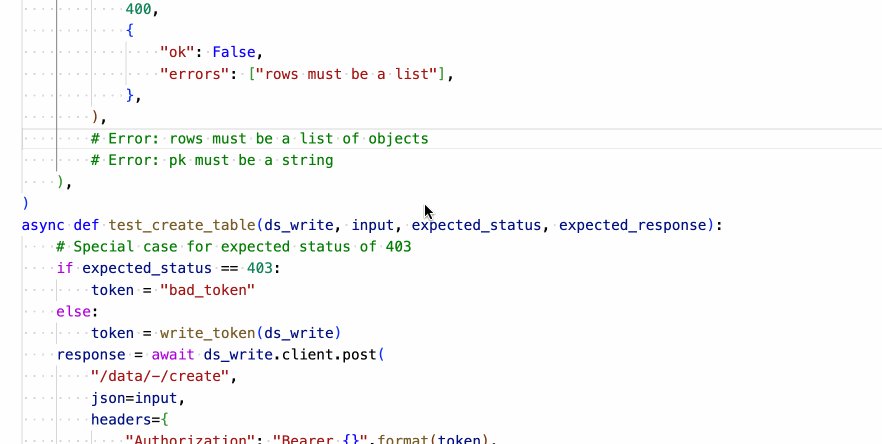Click the async keyword
This screenshot has height=444, width=882.
coord(43,225)
